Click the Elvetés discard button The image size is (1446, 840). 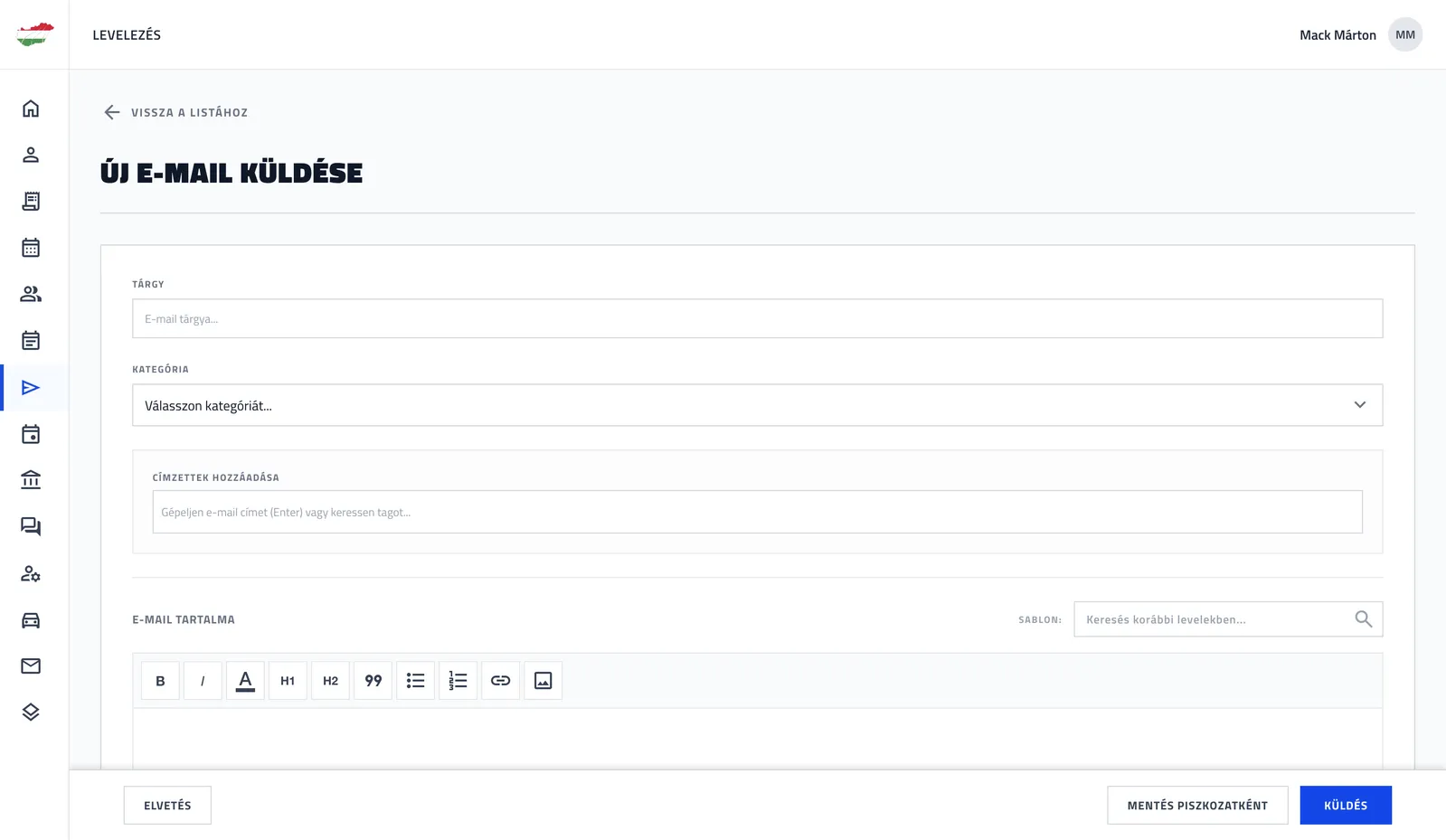pyautogui.click(x=167, y=805)
